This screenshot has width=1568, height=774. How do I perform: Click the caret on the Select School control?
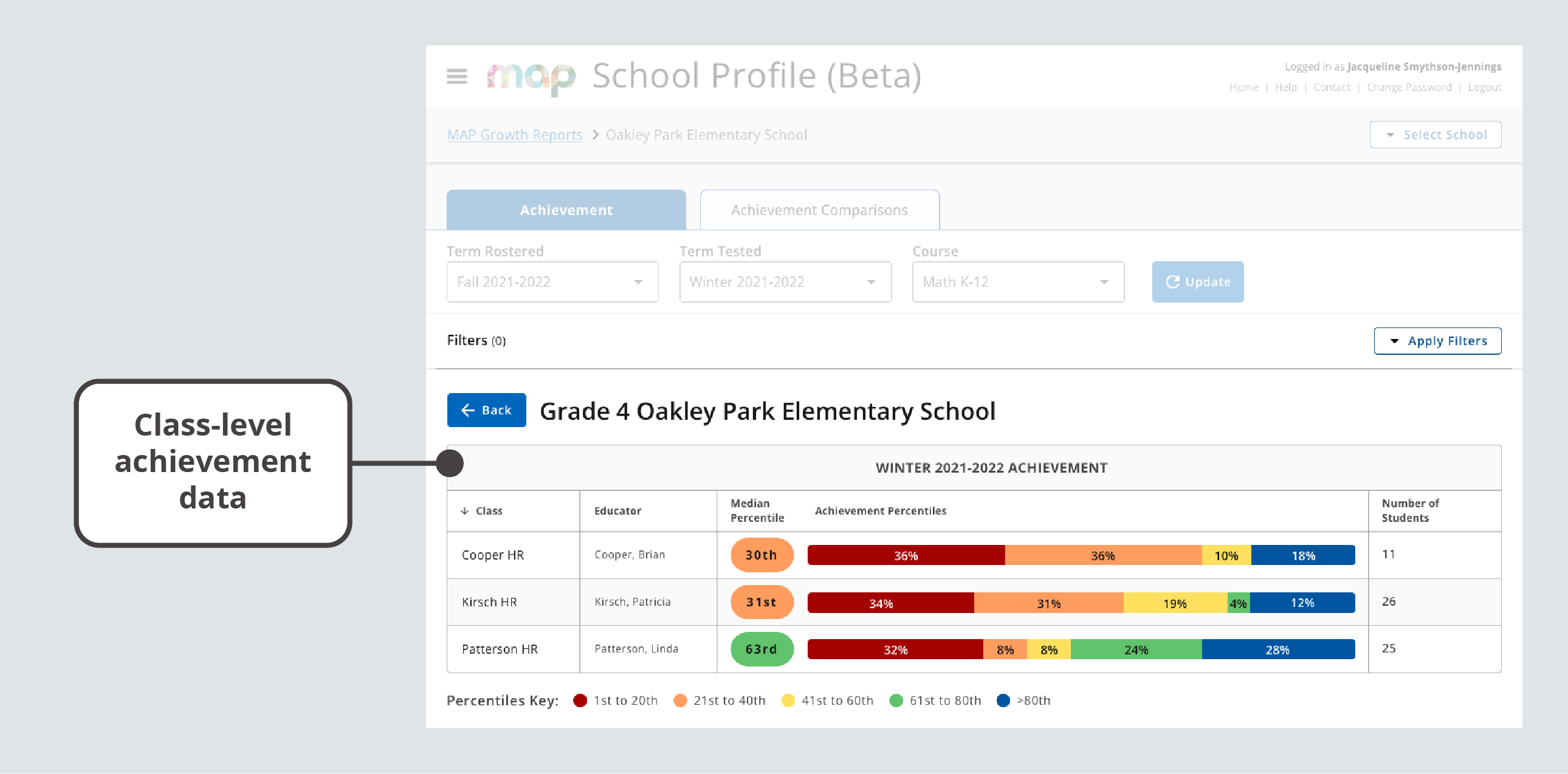[1390, 134]
